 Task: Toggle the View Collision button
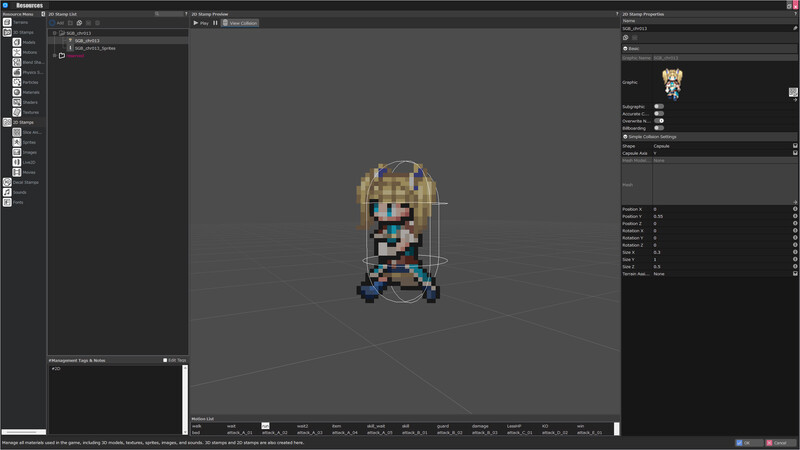tap(240, 23)
